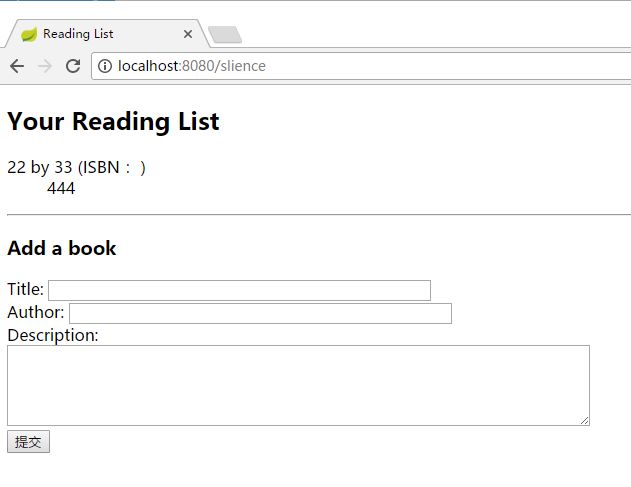
Task: Click the Description box resize handle
Action: click(x=585, y=421)
